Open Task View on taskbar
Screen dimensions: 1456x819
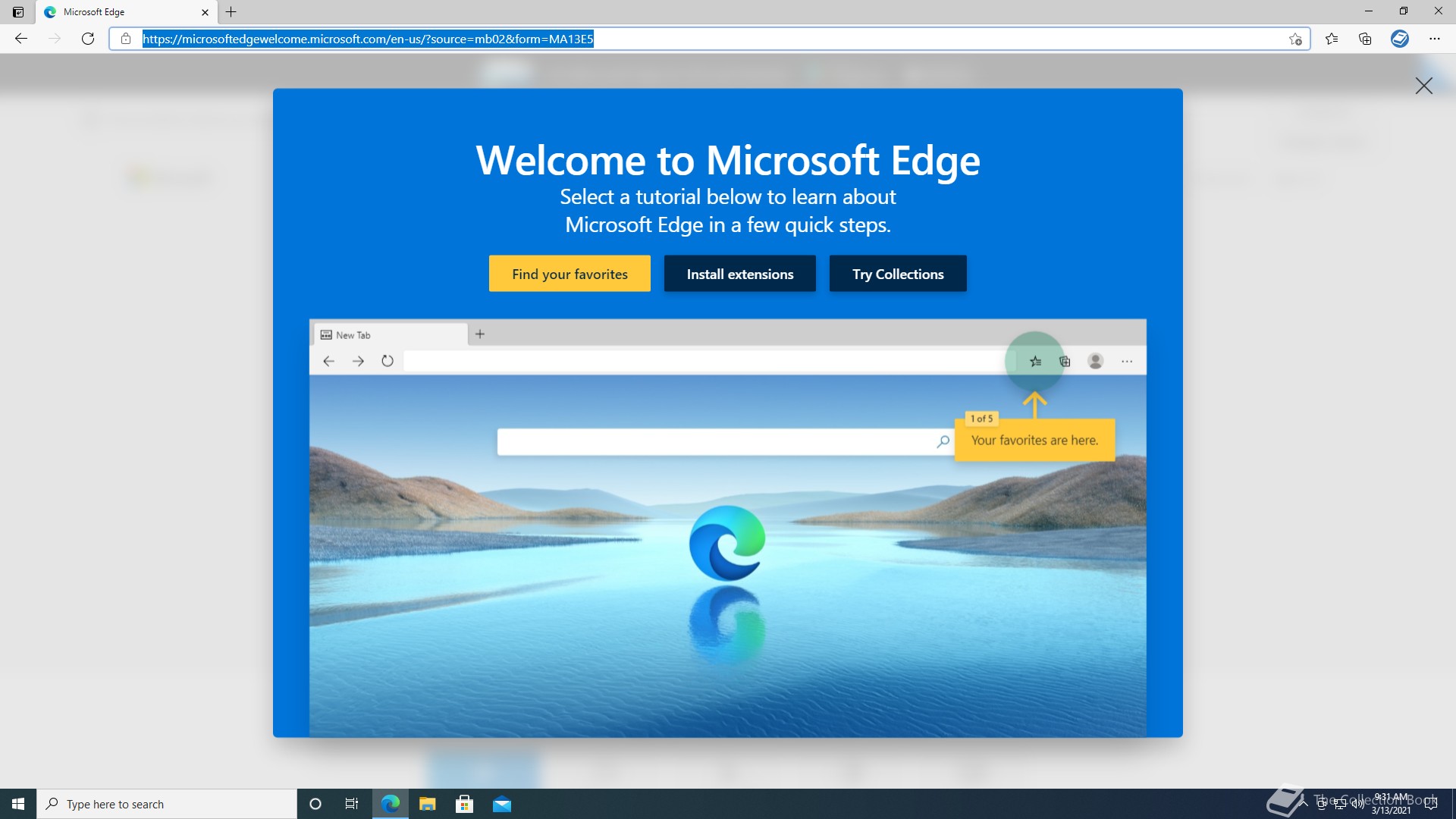352,804
